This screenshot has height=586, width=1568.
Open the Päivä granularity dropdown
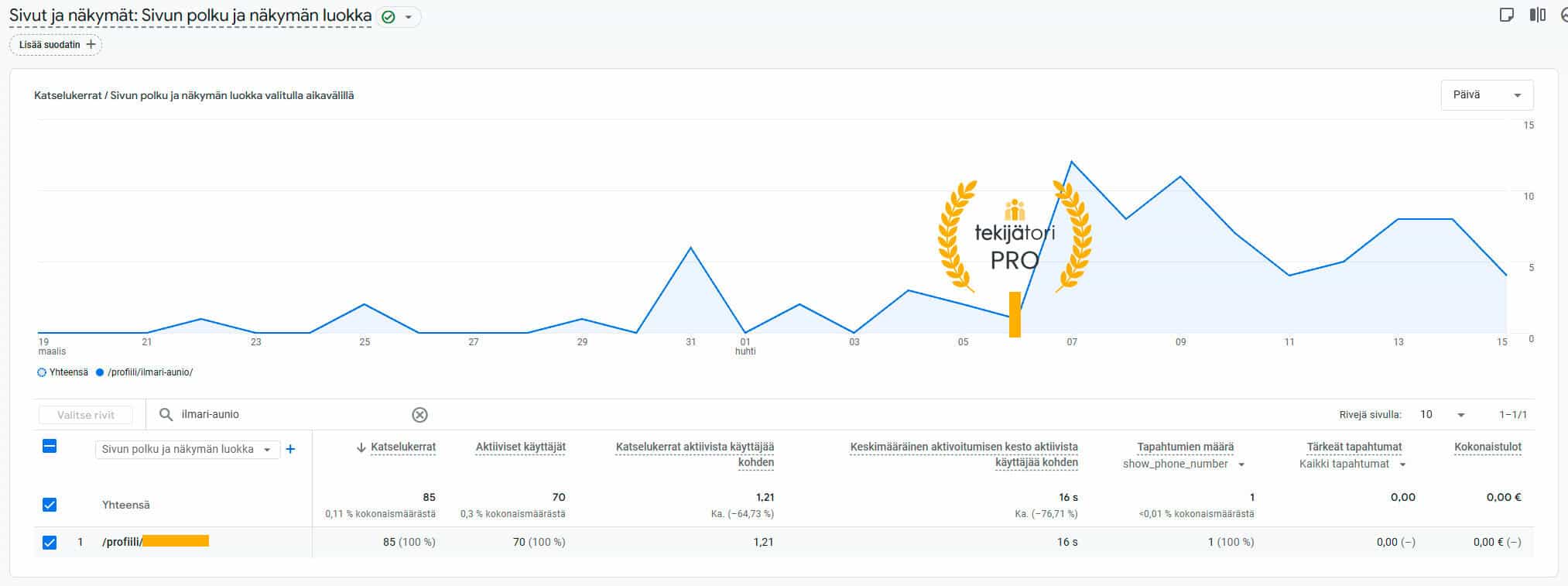1486,95
